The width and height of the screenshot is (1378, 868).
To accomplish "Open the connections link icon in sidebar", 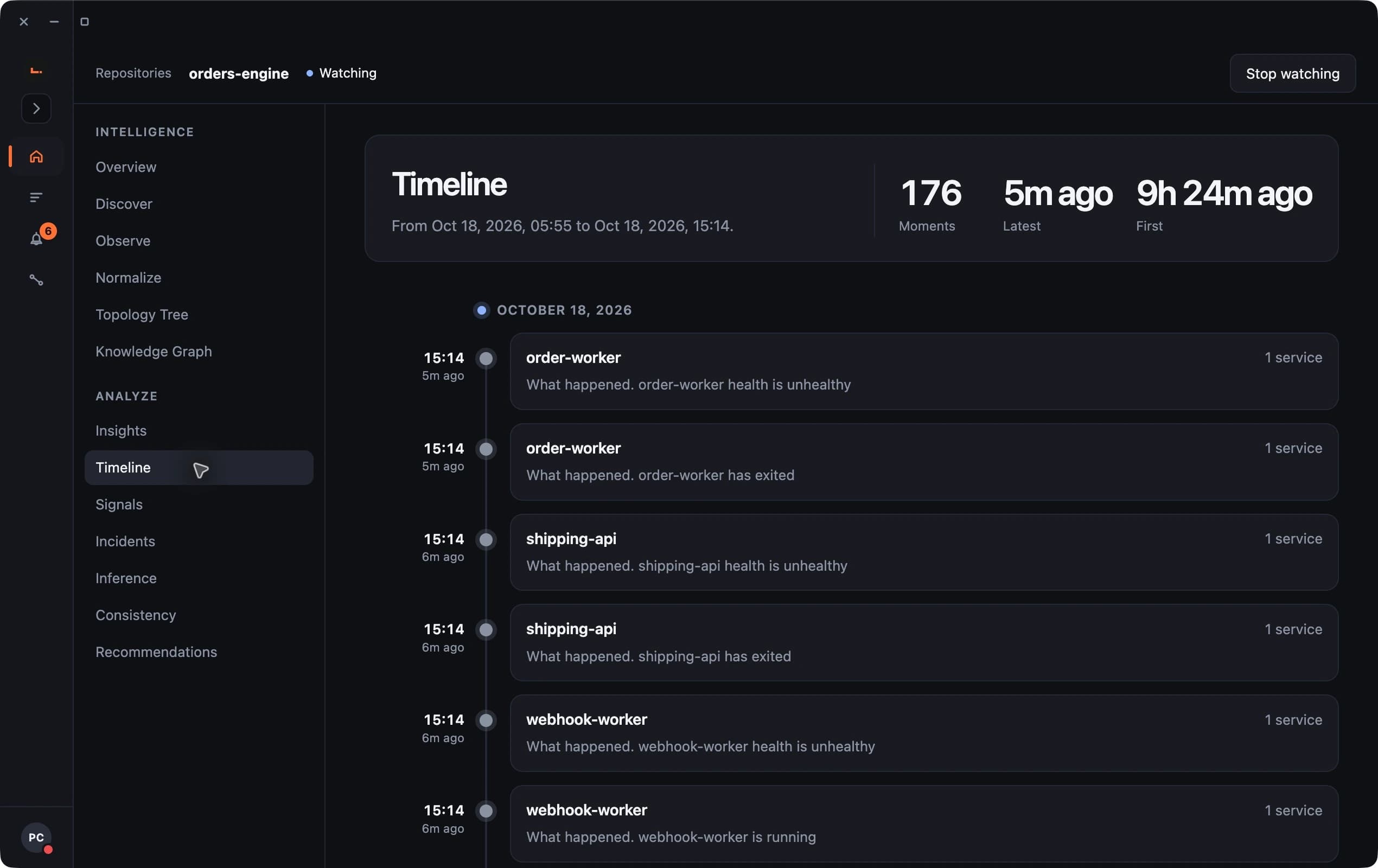I will tap(36, 280).
